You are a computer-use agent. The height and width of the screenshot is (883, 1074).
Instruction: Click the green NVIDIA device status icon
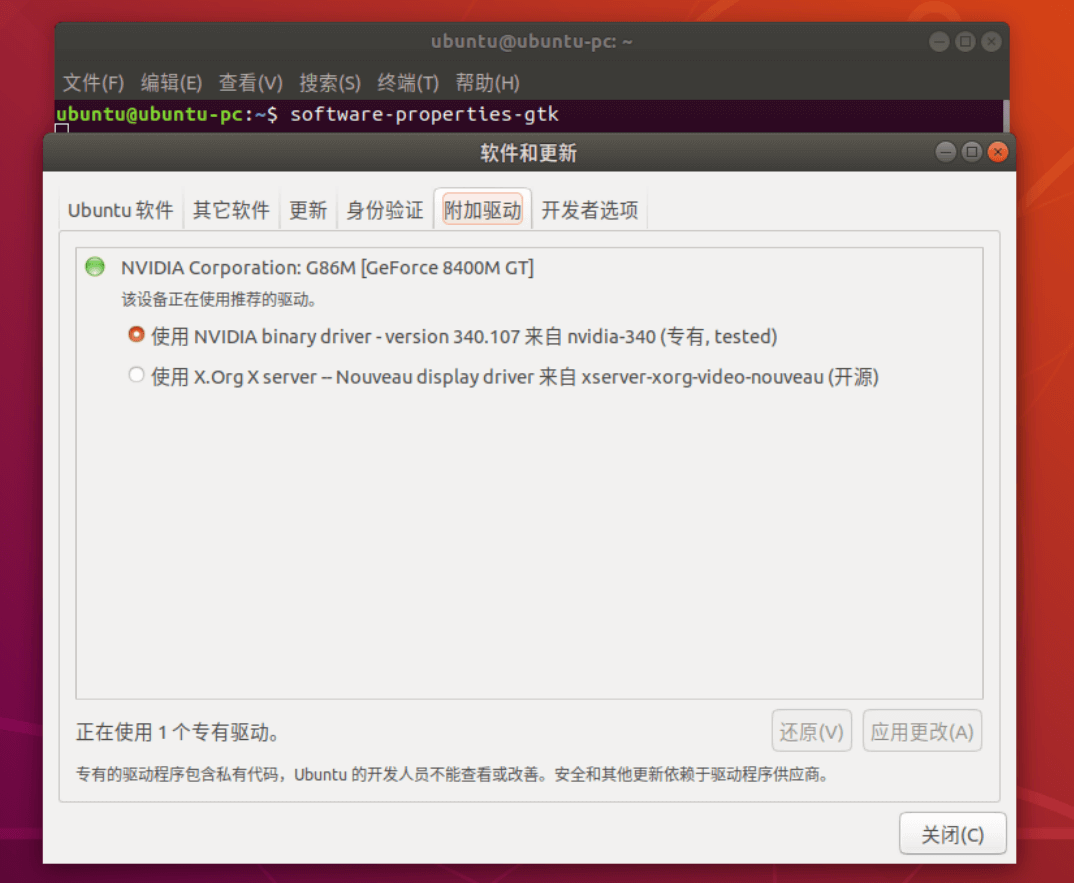click(x=95, y=266)
